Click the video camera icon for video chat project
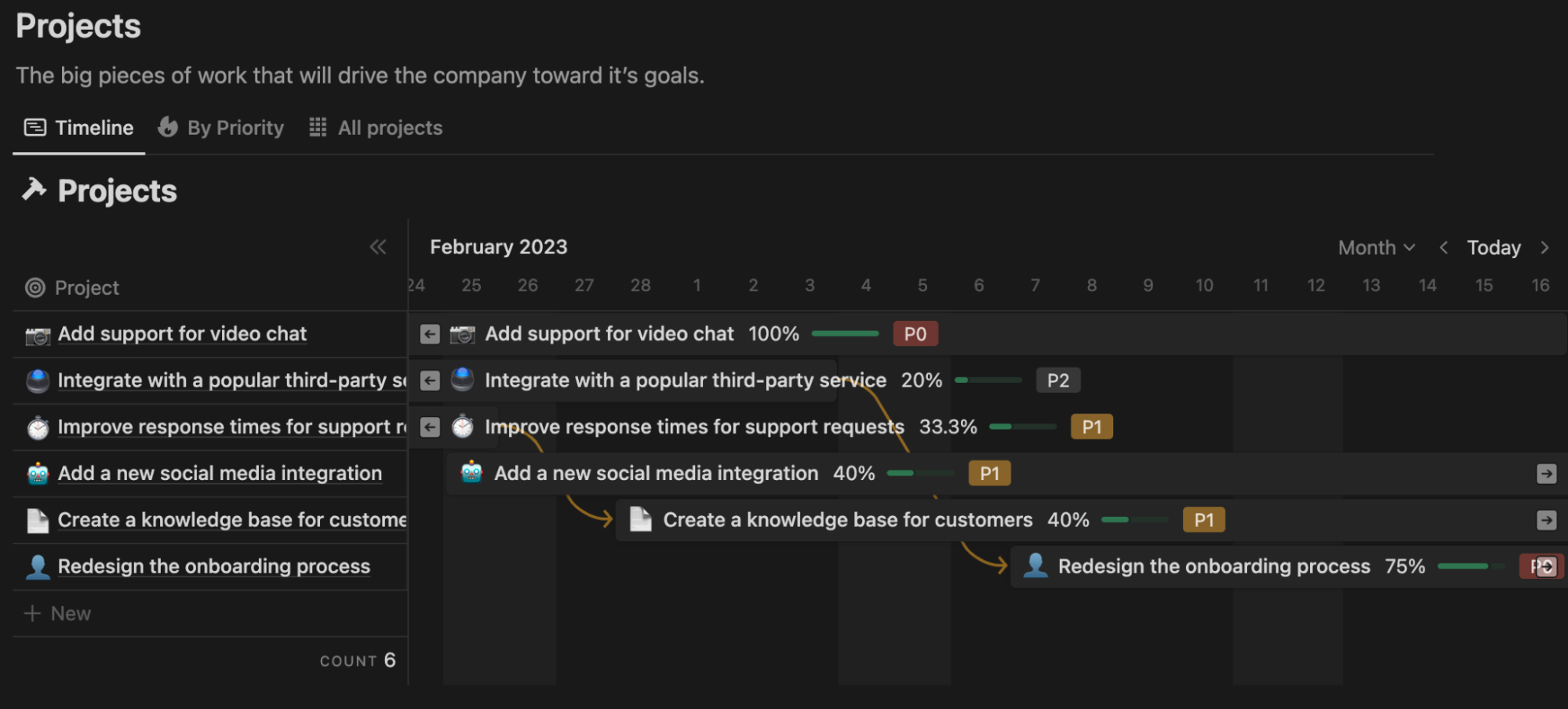This screenshot has height=709, width=1568. point(463,333)
